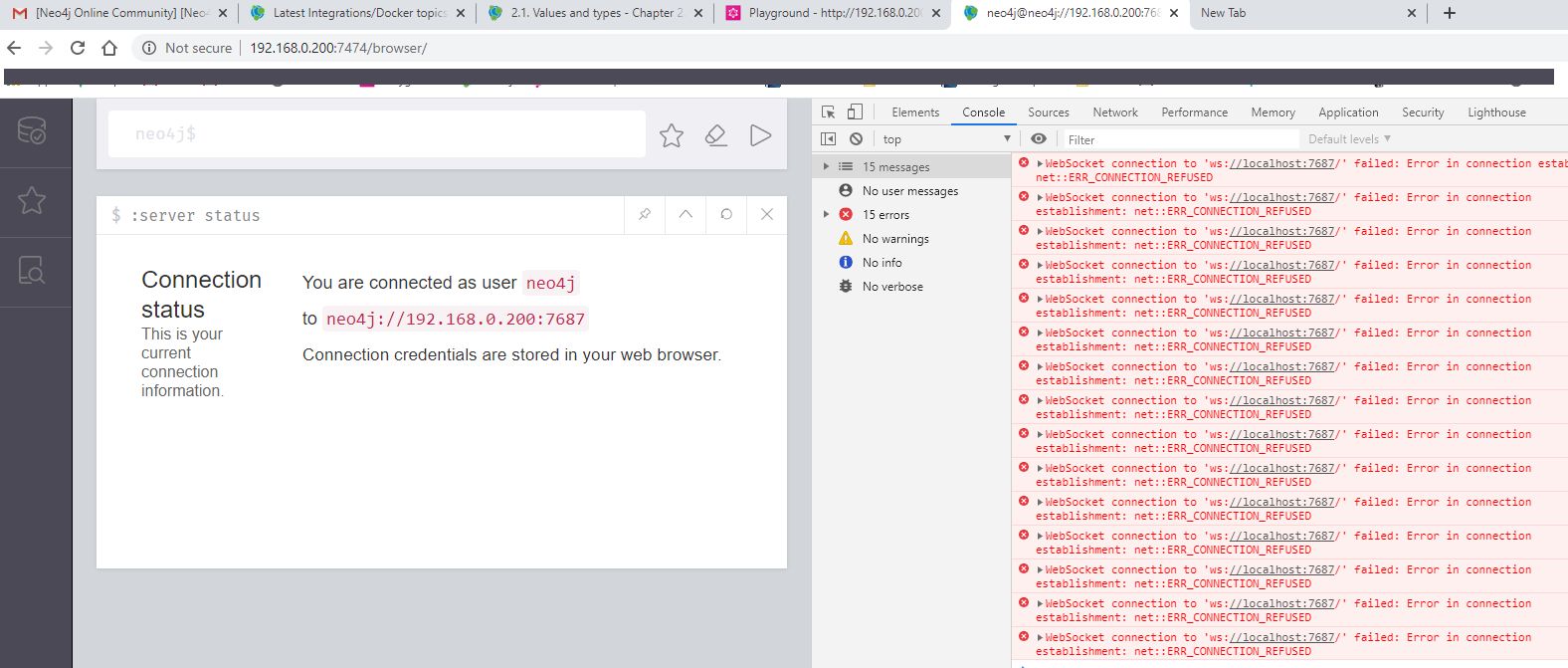
Task: Switch to the Lighthouse tab
Action: click(1496, 112)
